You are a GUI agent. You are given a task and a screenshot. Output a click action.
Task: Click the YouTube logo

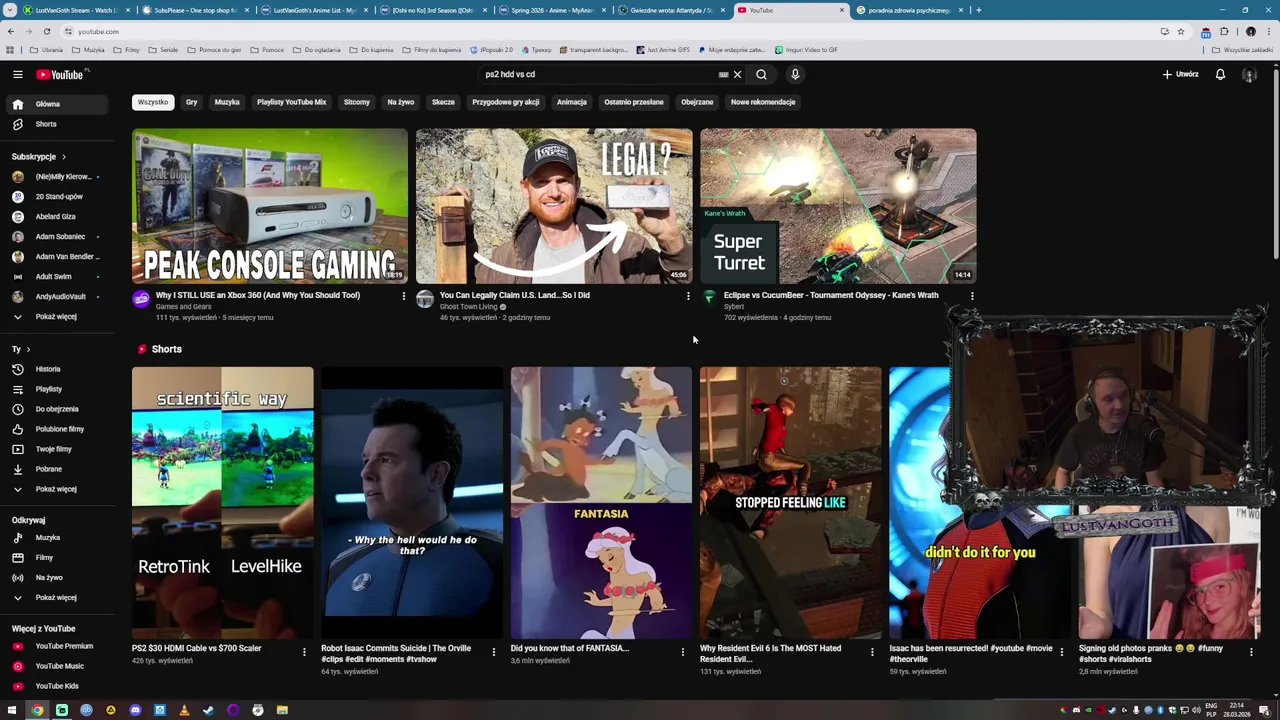tap(60, 74)
